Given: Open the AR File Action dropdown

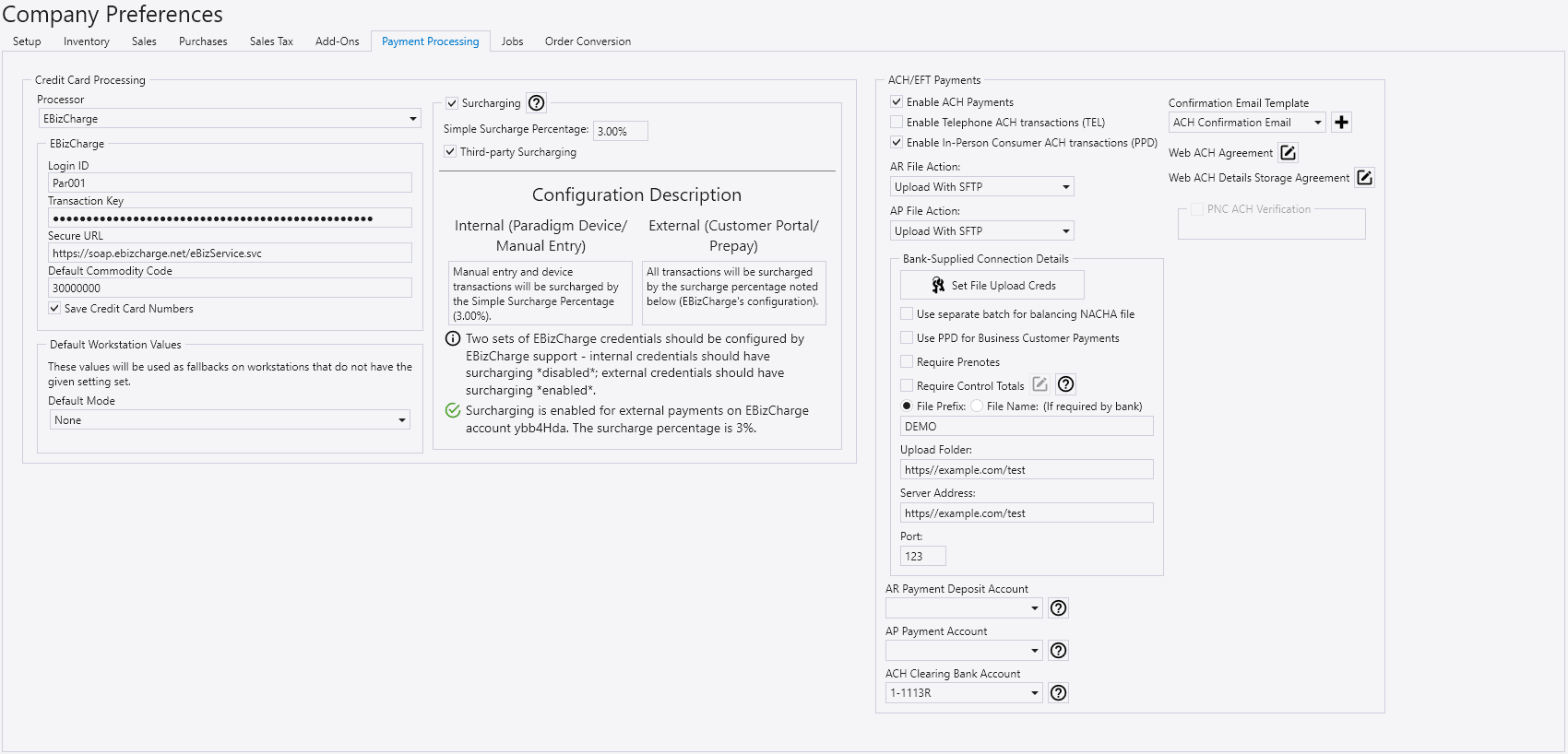Looking at the screenshot, I should click(1065, 187).
